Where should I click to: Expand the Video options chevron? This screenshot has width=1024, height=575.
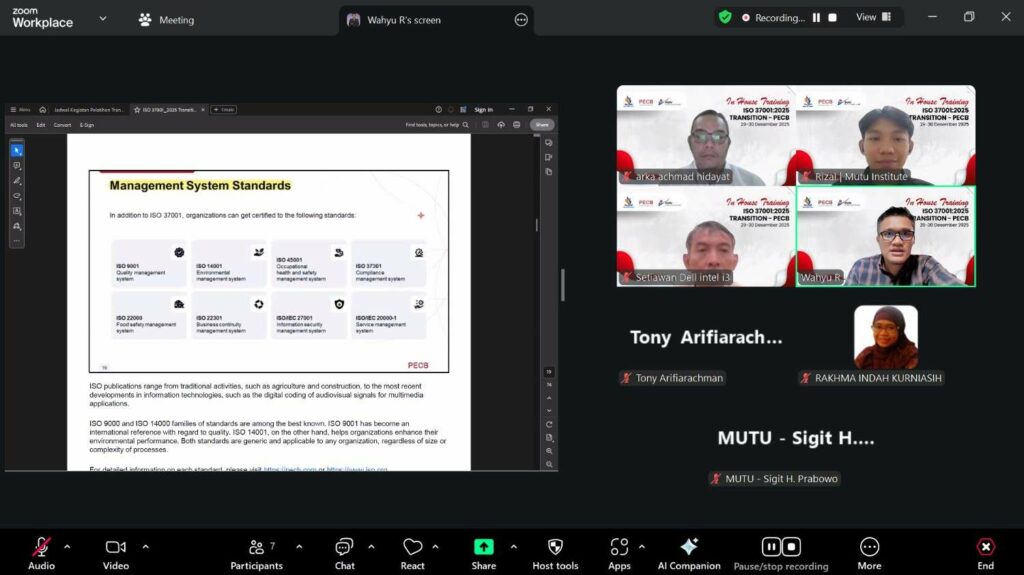pyautogui.click(x=145, y=547)
